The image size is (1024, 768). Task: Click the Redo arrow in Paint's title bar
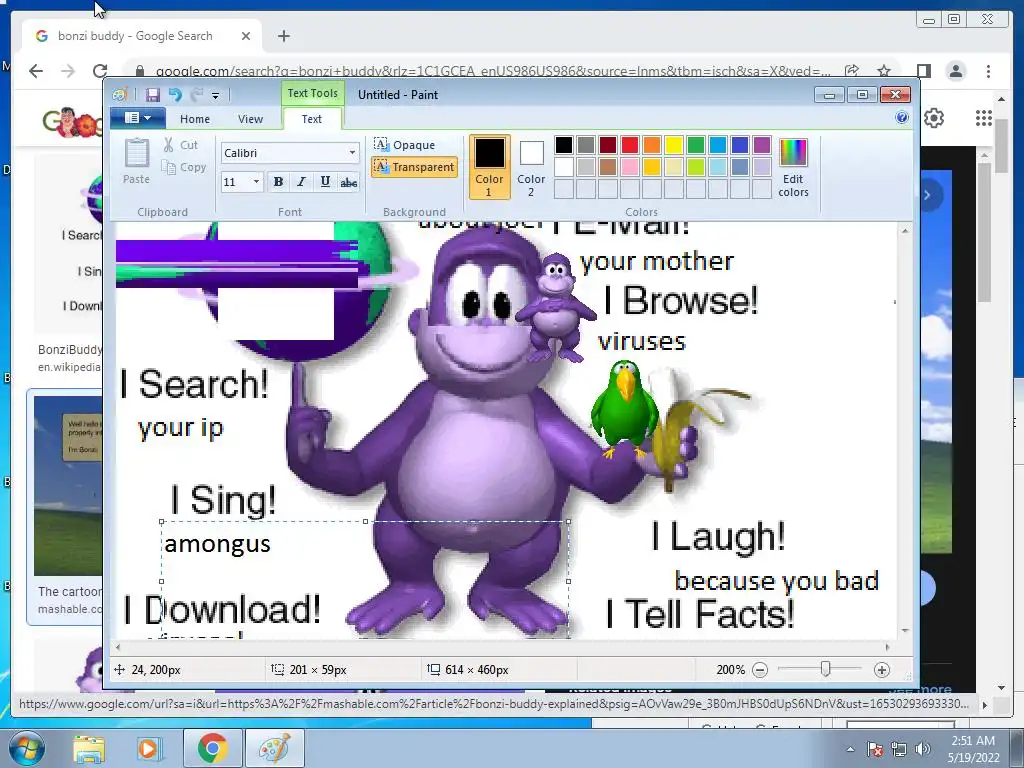(x=197, y=95)
